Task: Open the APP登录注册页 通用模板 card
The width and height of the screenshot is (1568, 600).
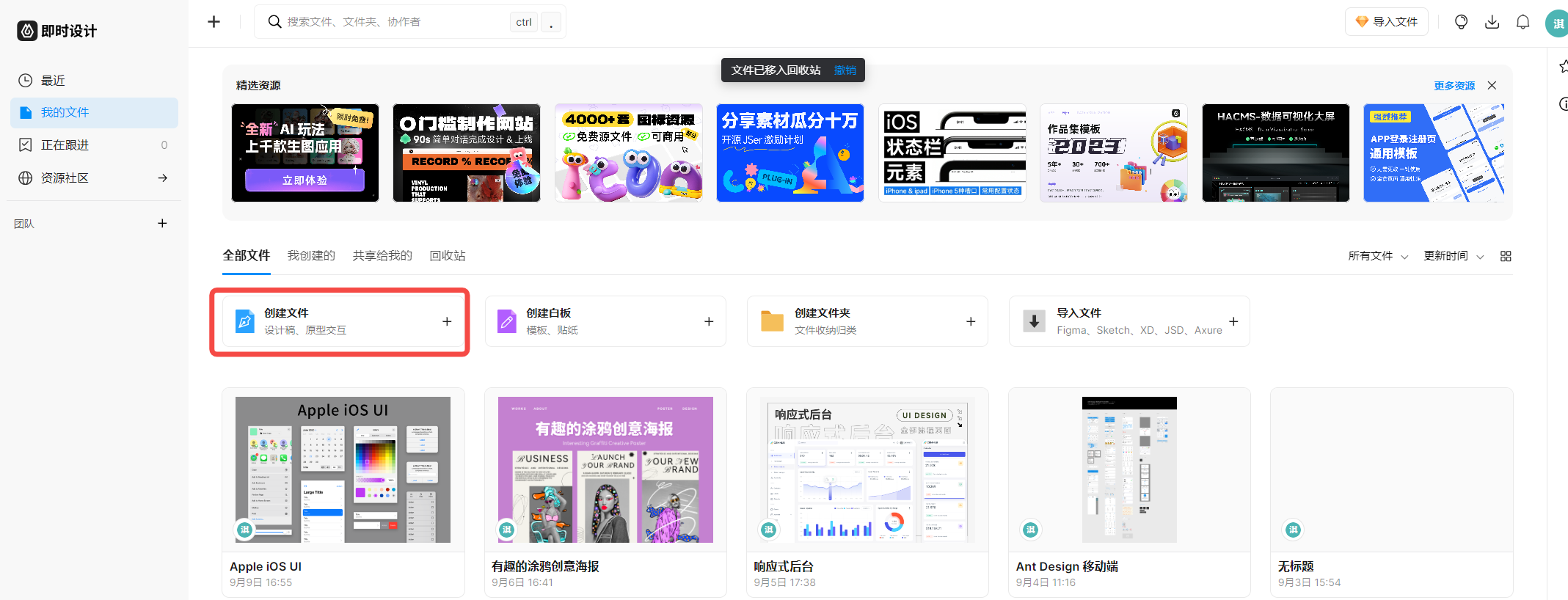Action: pos(1434,153)
